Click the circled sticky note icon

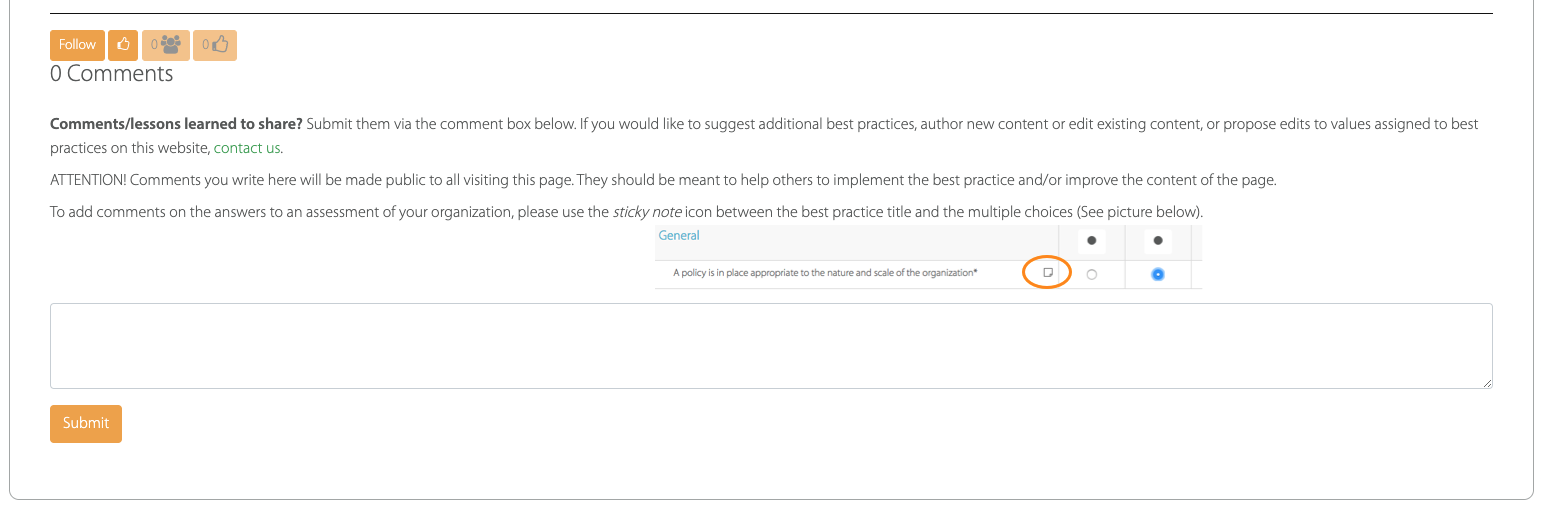[1047, 272]
